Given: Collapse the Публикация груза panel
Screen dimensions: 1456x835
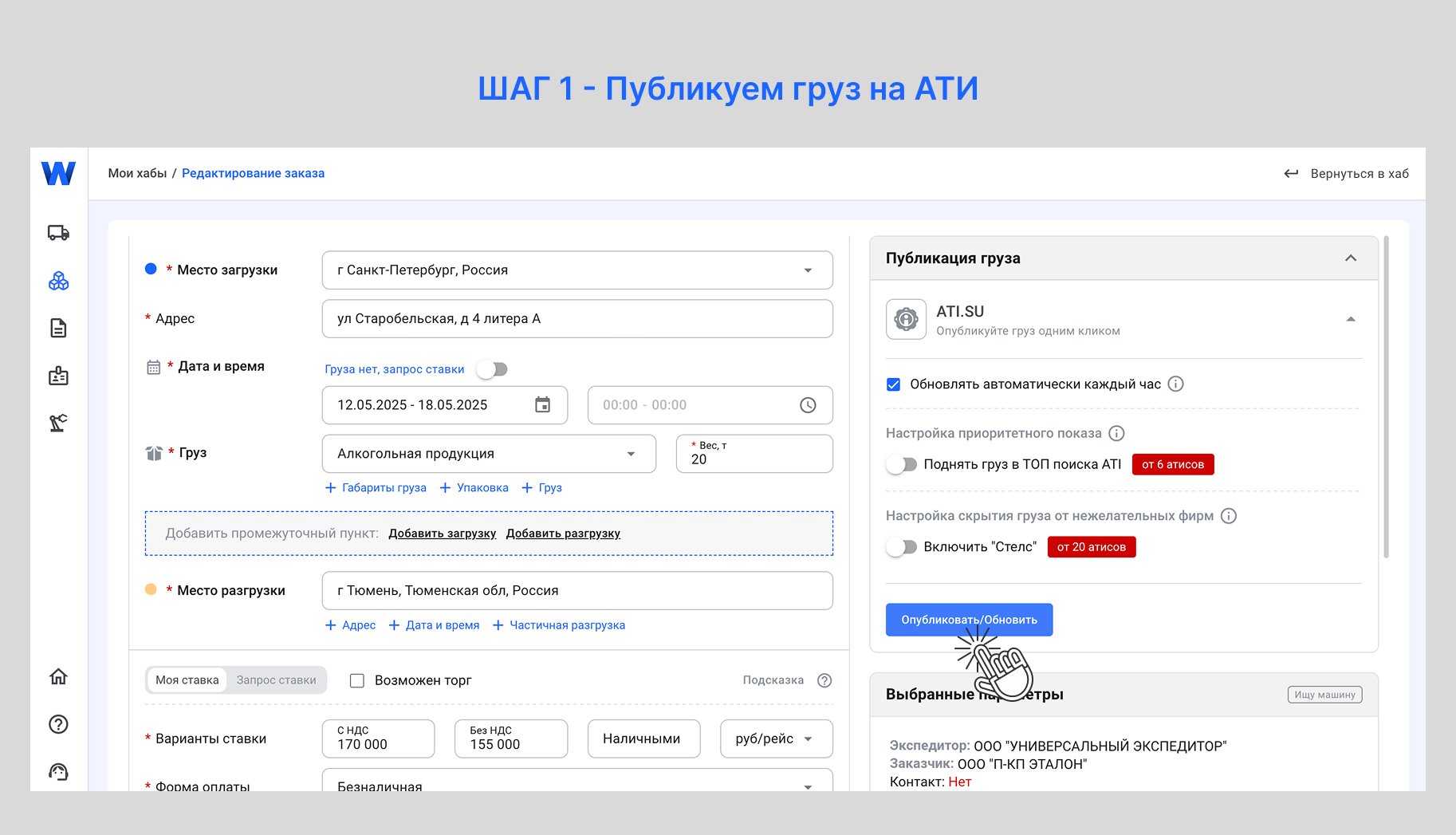Looking at the screenshot, I should (x=1351, y=258).
